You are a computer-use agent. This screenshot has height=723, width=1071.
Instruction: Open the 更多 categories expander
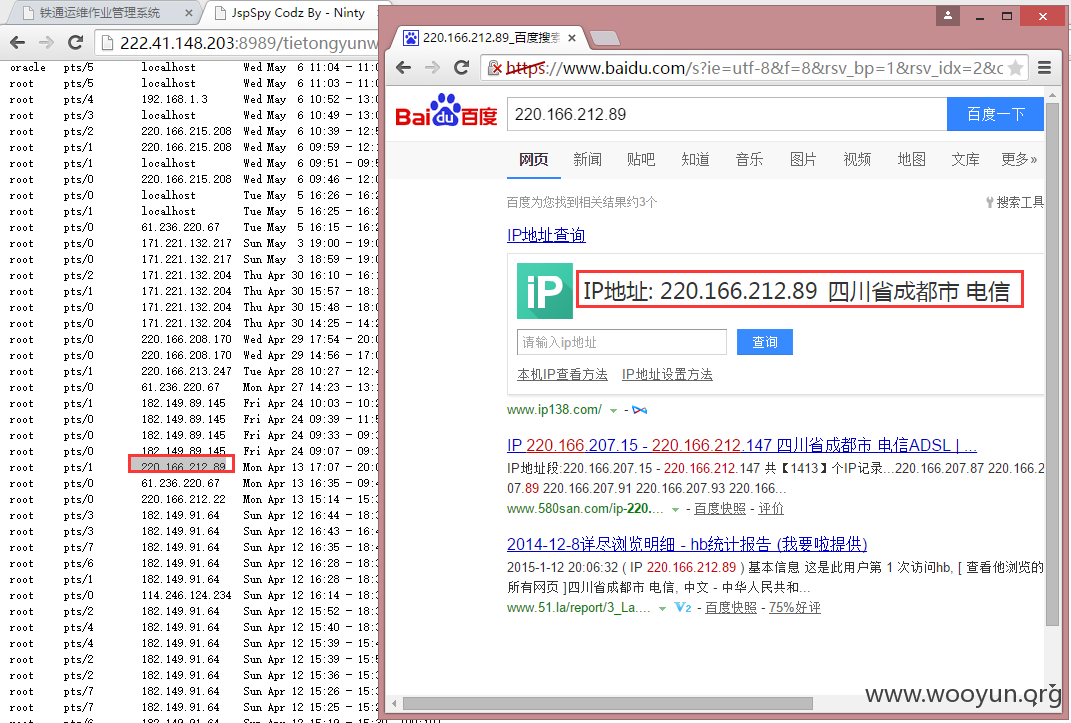click(x=1018, y=159)
